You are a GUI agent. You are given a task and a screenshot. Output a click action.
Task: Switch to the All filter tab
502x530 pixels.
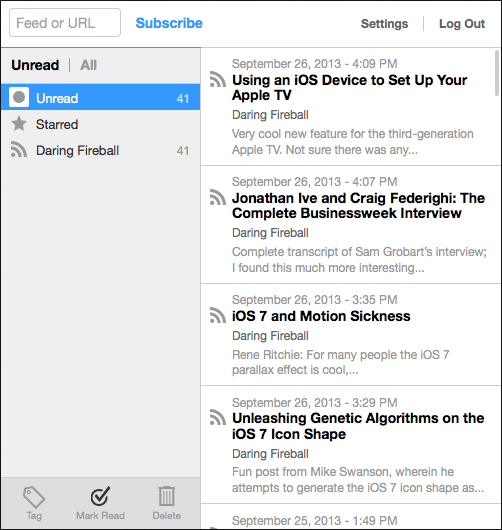click(89, 65)
